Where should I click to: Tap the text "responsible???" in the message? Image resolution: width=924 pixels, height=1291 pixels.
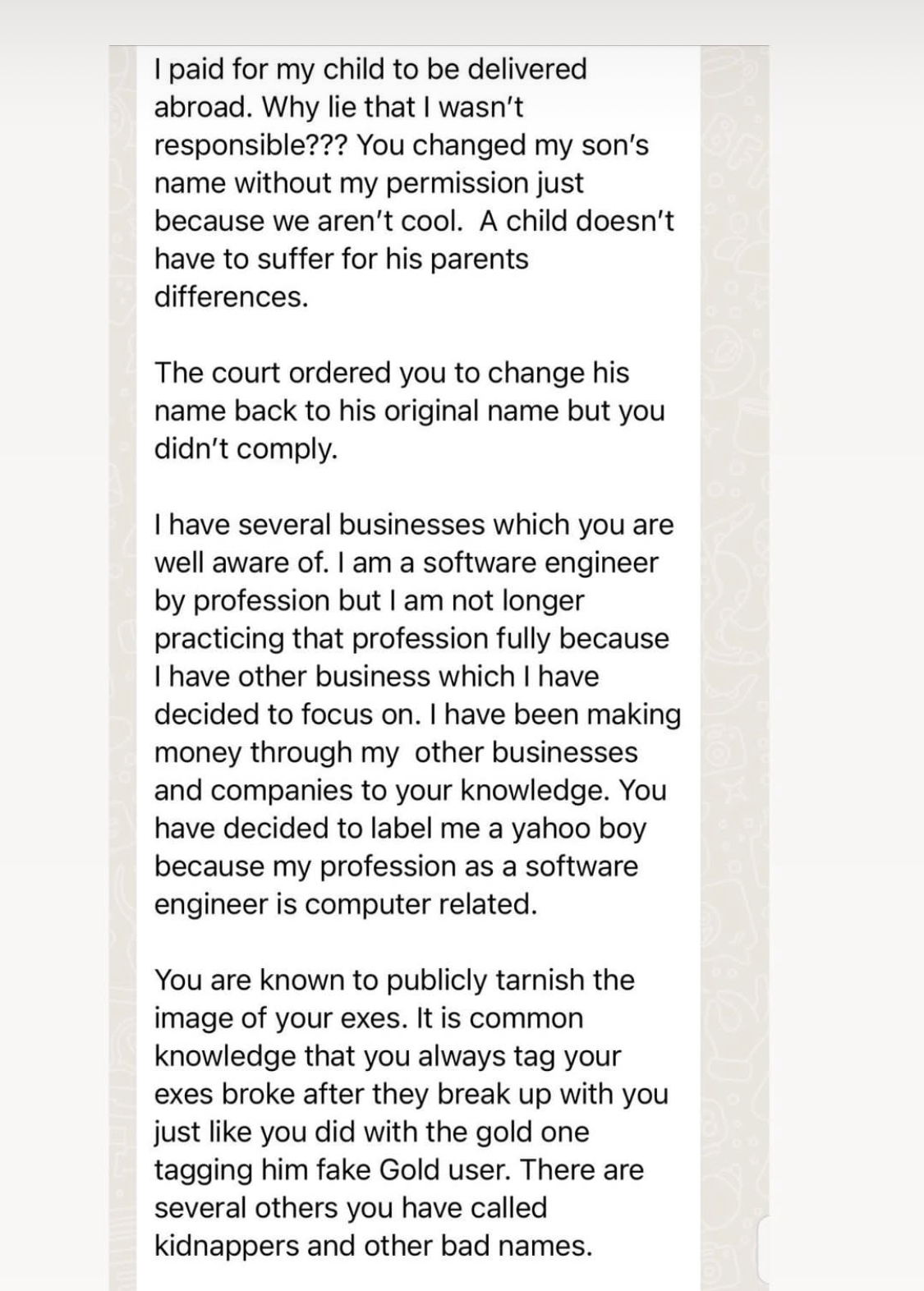point(252,145)
